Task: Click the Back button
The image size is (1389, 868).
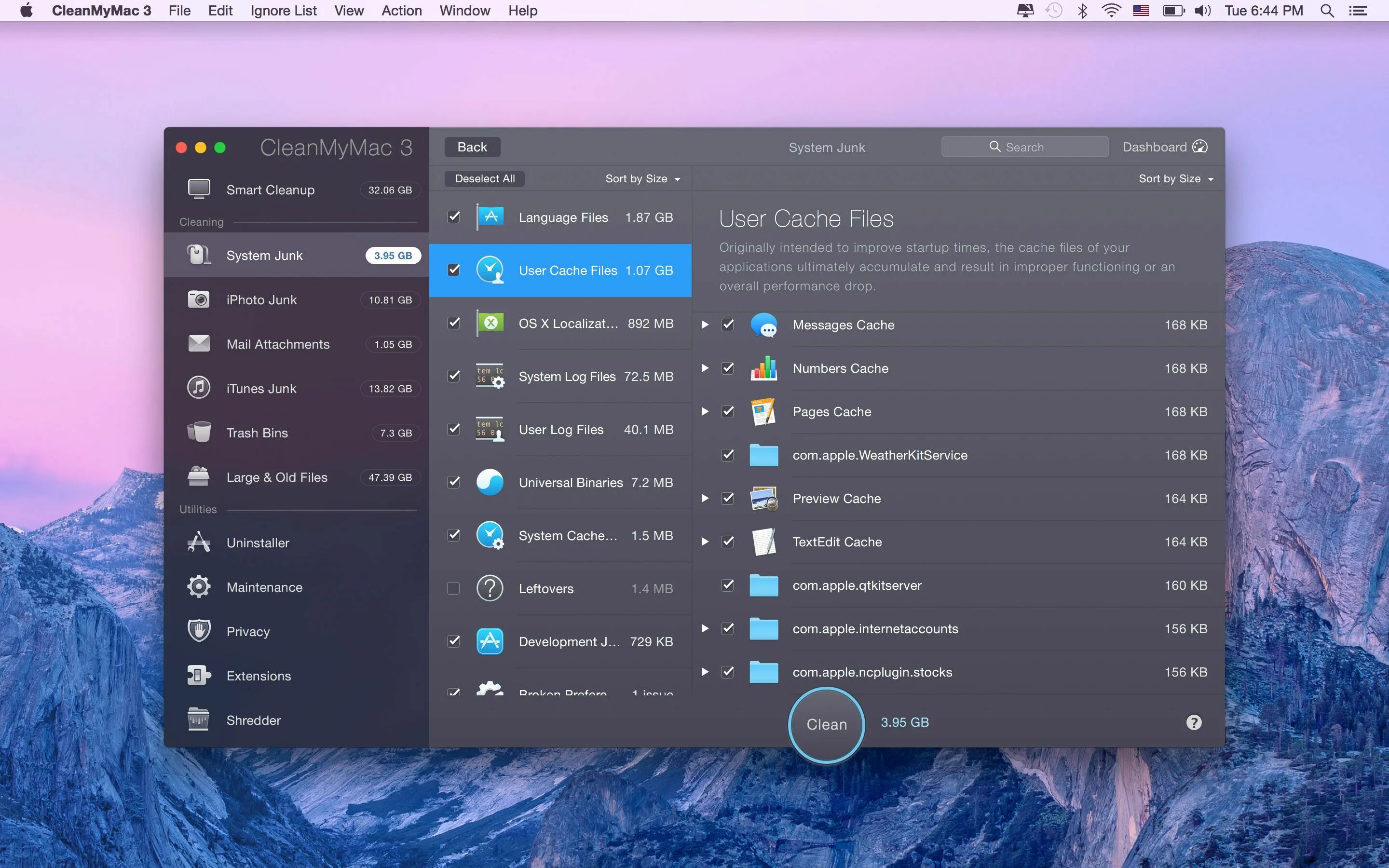Action: [472, 147]
